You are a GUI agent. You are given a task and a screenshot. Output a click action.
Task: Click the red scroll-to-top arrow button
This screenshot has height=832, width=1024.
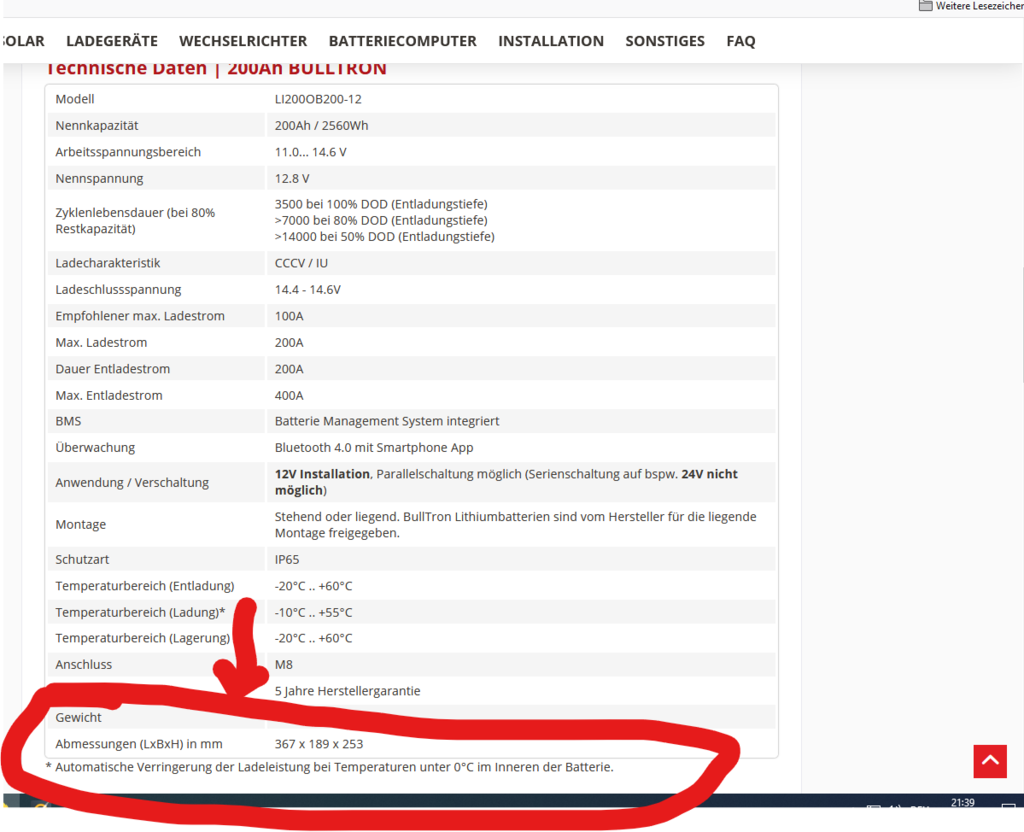[990, 761]
